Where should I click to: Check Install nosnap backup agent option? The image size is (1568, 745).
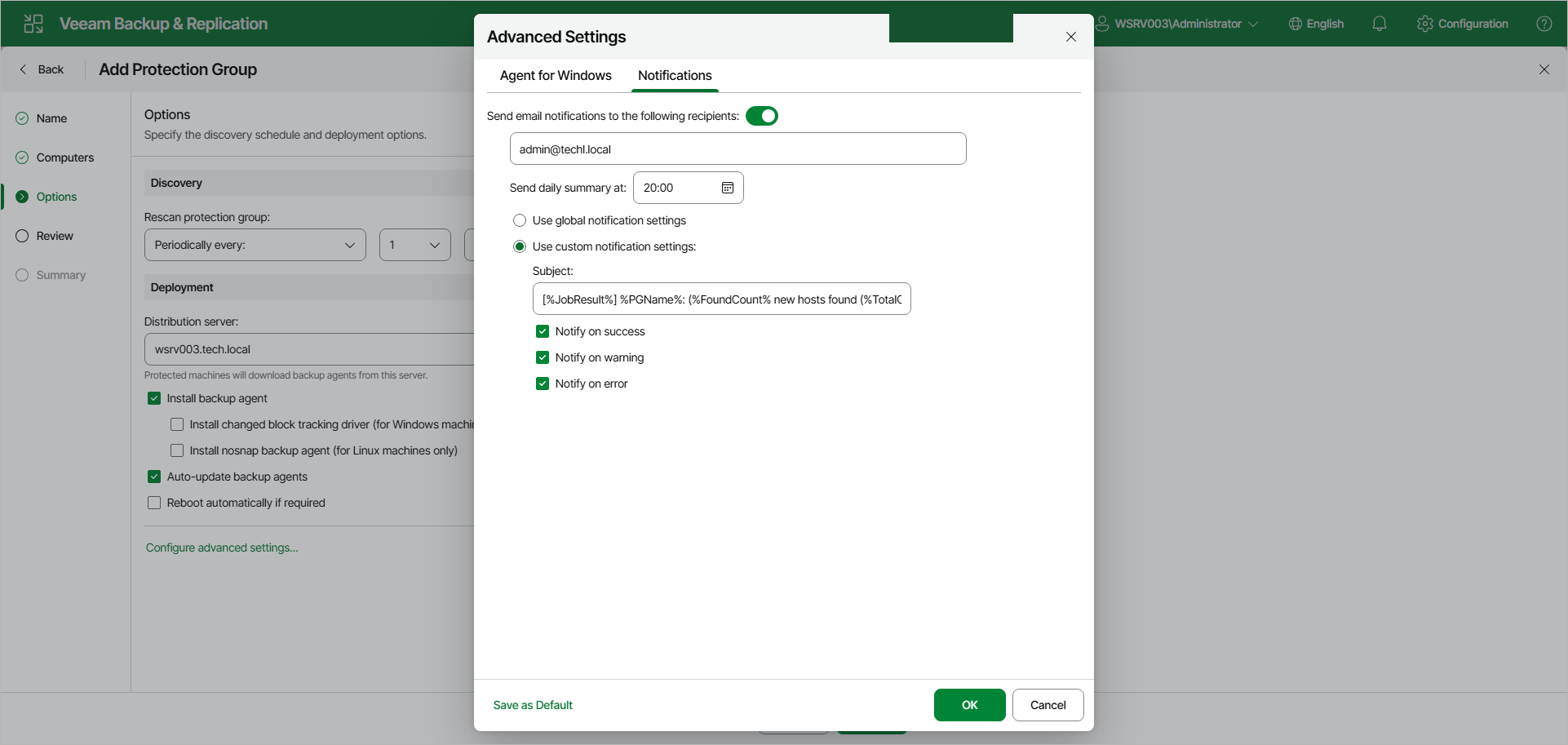click(x=177, y=450)
